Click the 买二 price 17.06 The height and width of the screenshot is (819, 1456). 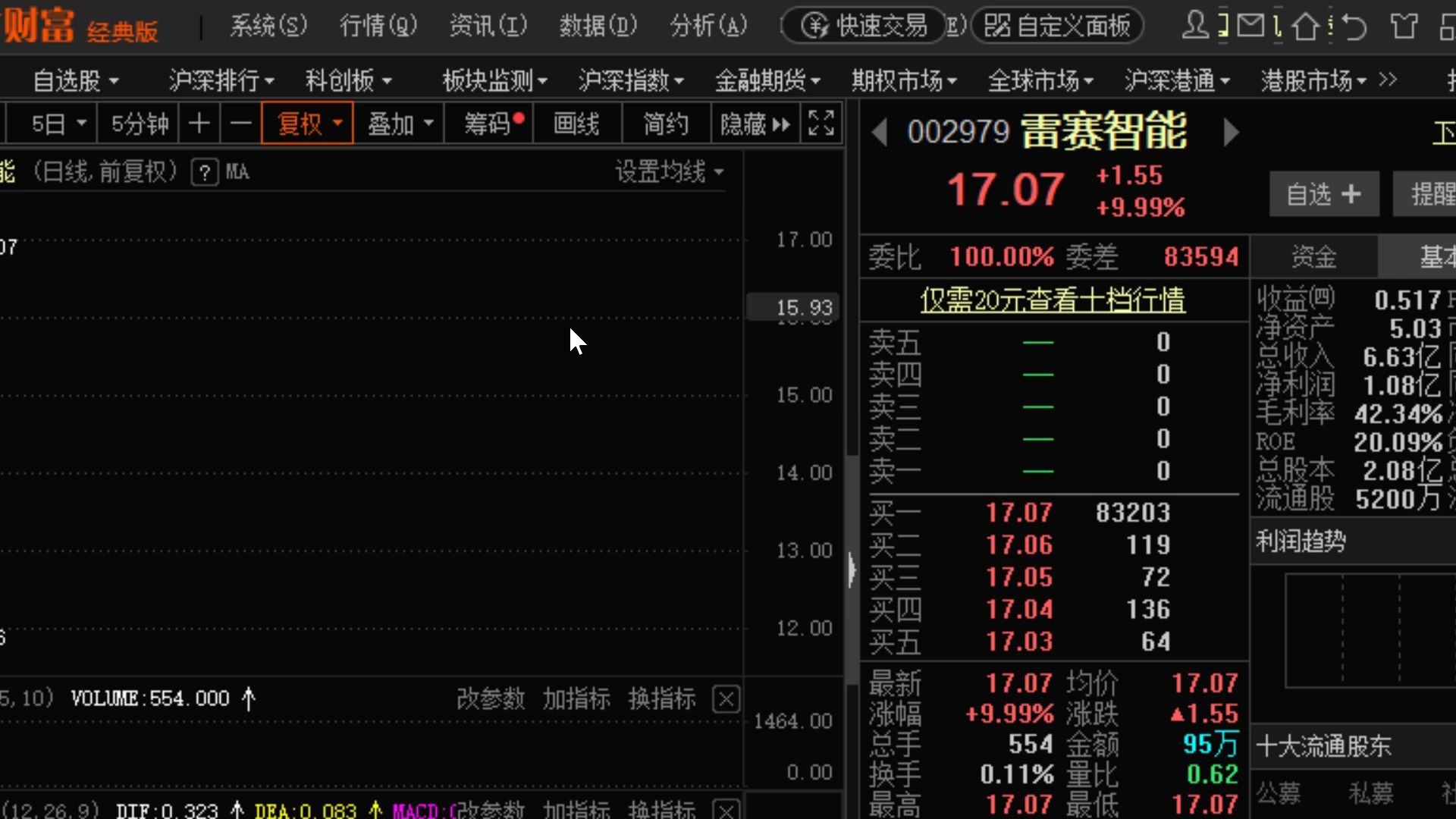[1018, 544]
